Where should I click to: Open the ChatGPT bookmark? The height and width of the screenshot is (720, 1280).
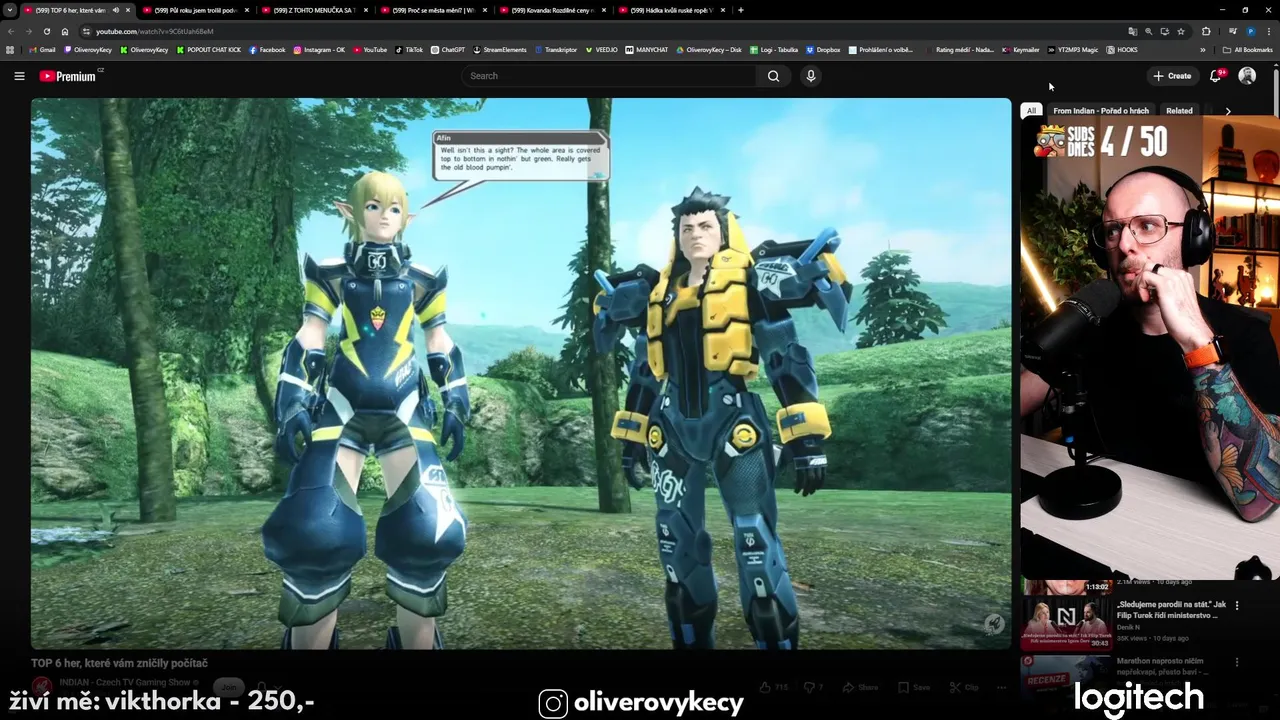tap(448, 49)
